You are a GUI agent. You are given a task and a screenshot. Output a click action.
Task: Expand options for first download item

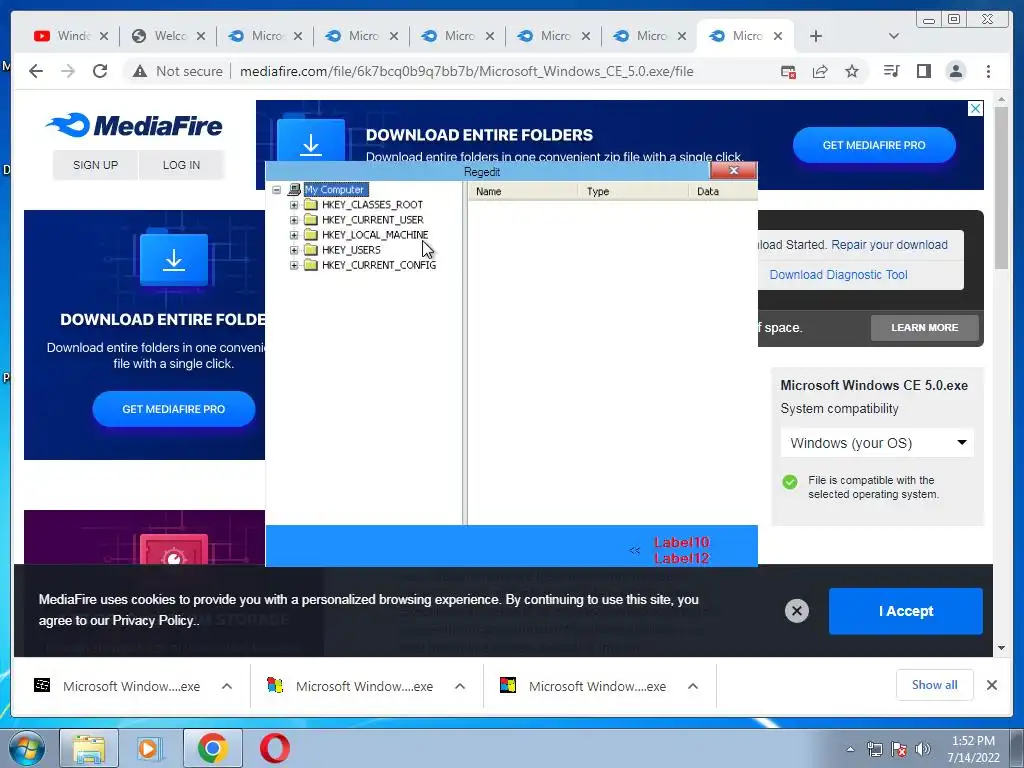(x=227, y=686)
